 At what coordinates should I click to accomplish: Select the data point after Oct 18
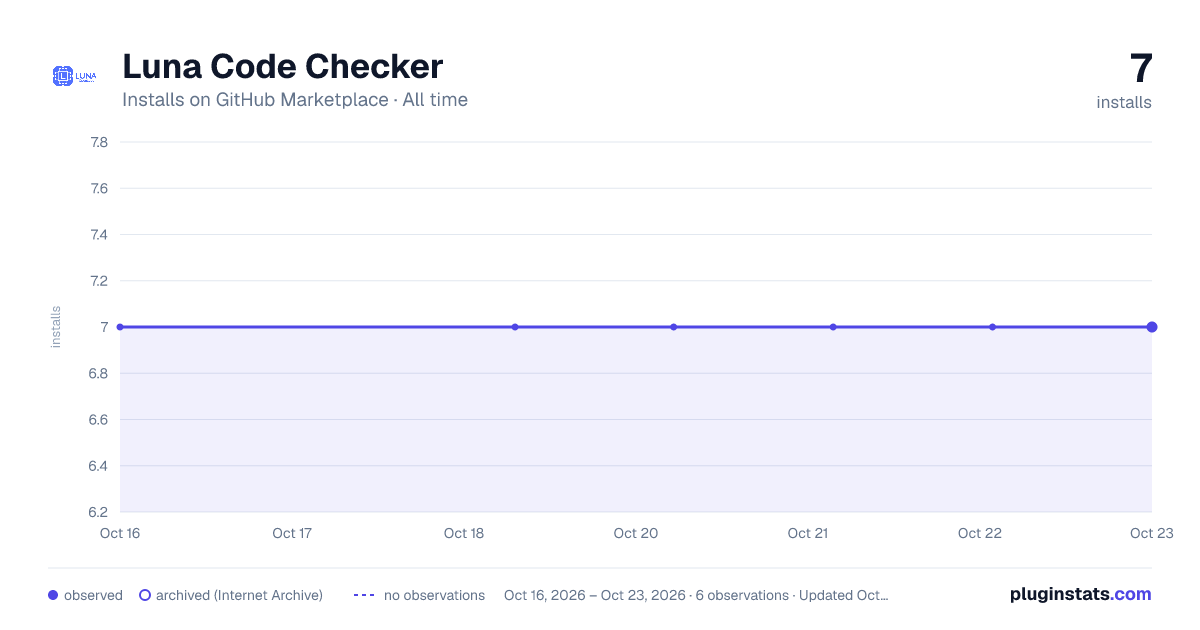click(515, 327)
